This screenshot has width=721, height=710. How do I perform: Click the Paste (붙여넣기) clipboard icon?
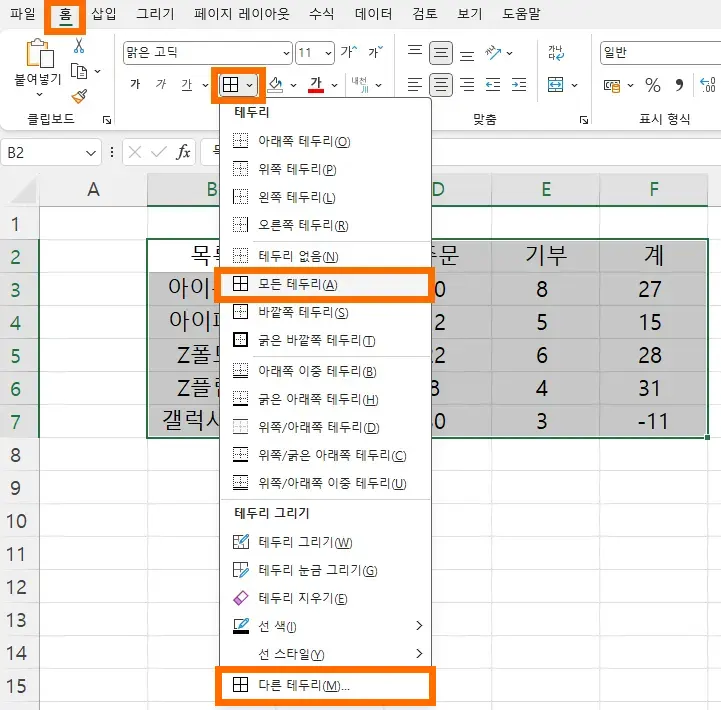(39, 54)
